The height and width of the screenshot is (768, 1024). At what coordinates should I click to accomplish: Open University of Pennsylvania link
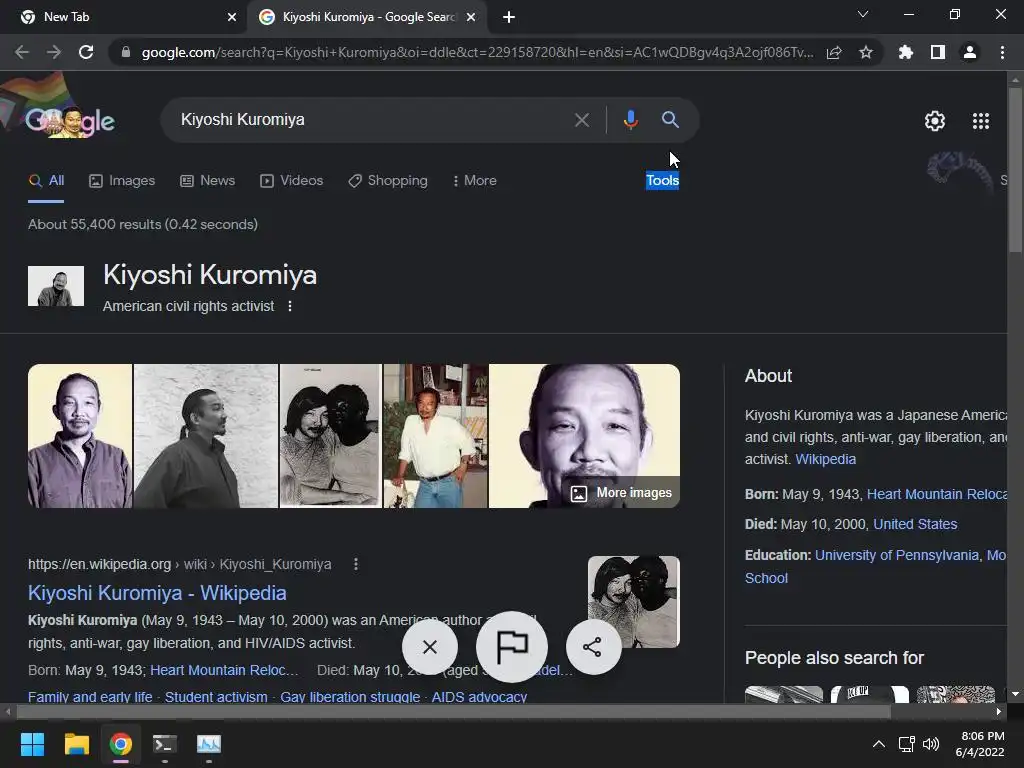click(x=897, y=555)
